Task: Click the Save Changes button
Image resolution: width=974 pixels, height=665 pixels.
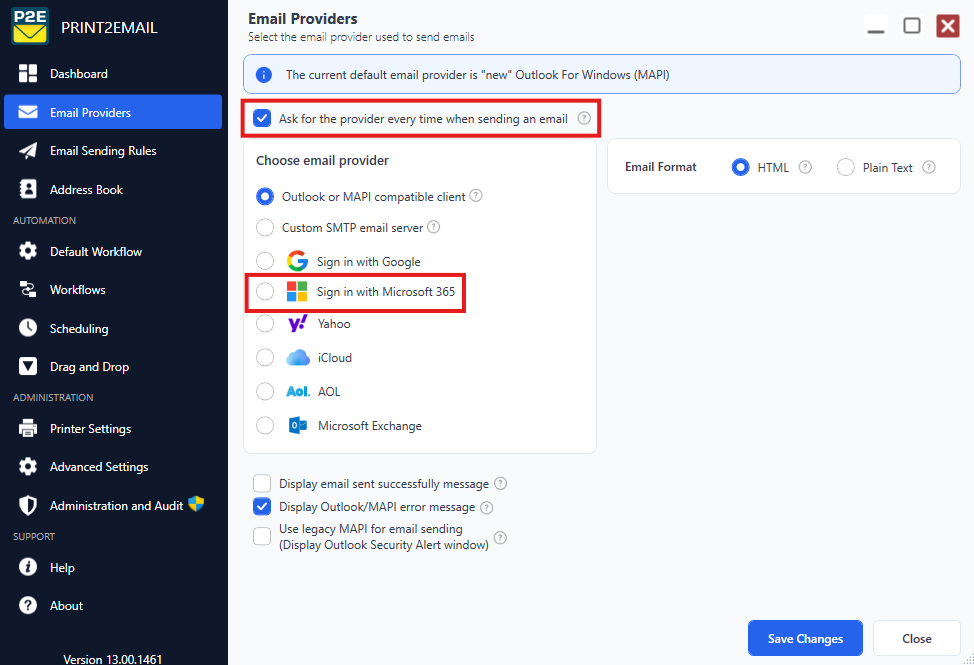Action: [805, 638]
